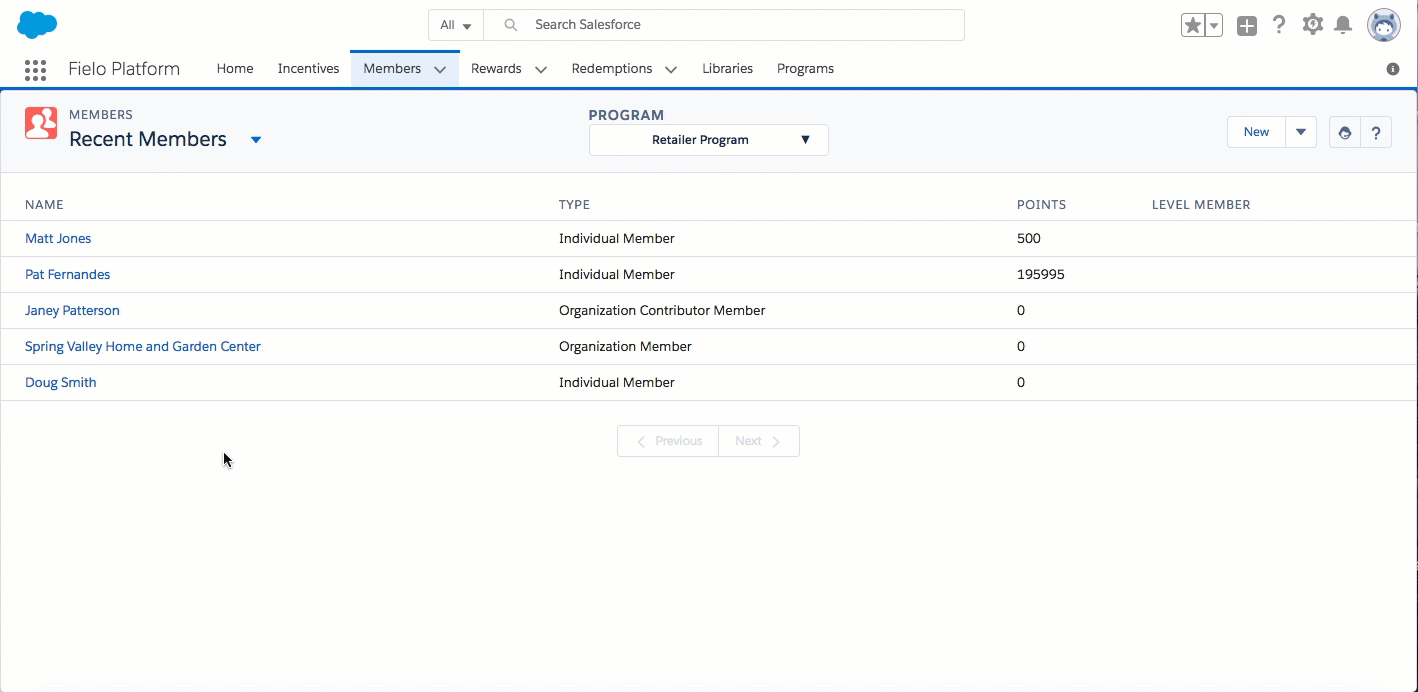Open Pat Fernandes member record
Screen dimensions: 1418x692
68,275
